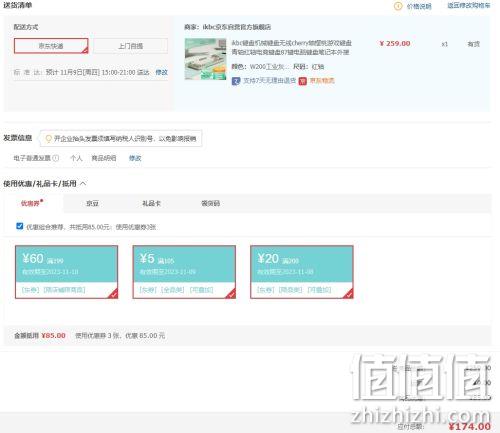
Task: Click the price explanation info icon
Action: [398, 6]
